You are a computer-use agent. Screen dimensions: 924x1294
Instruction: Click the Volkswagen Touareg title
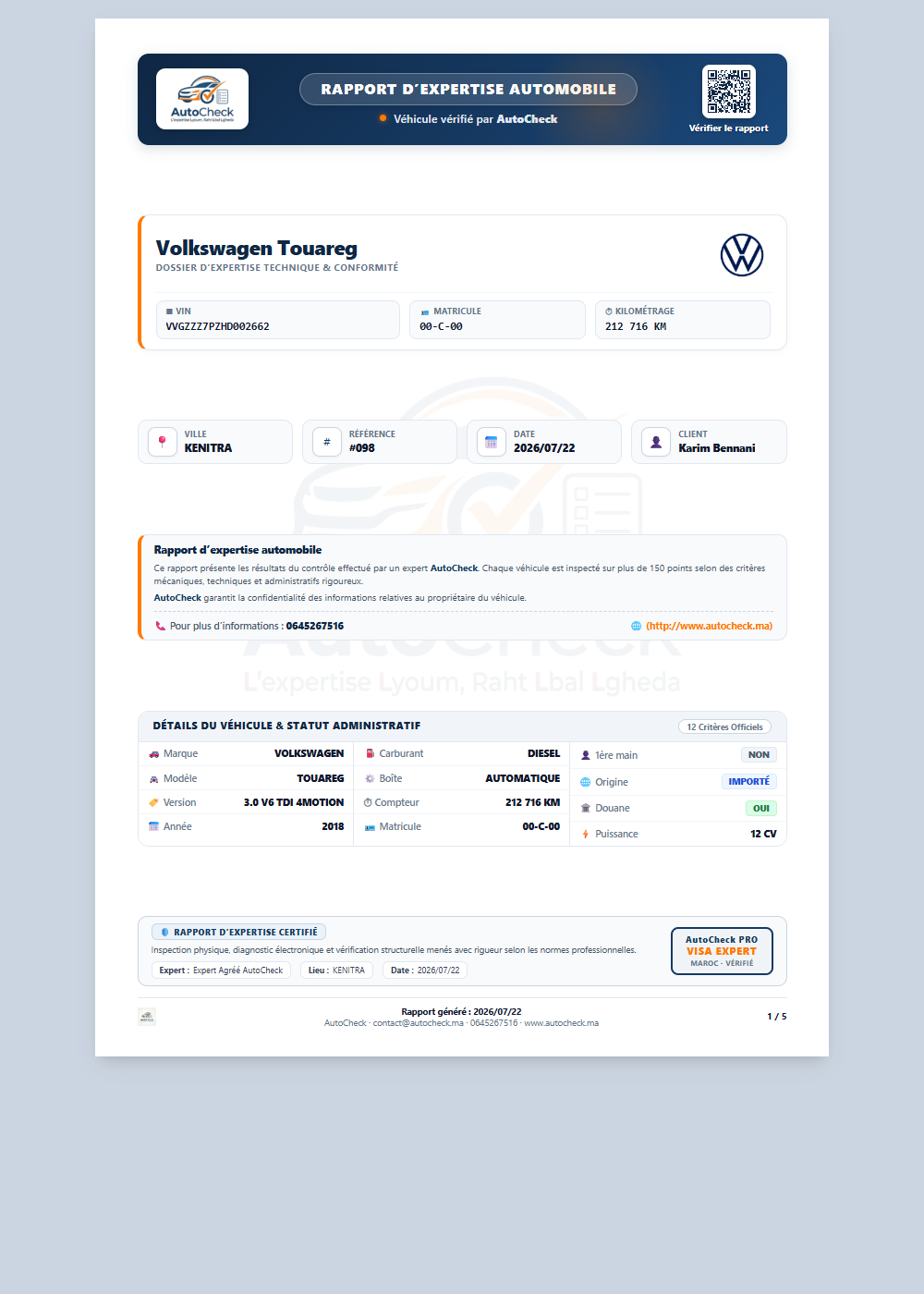[257, 248]
